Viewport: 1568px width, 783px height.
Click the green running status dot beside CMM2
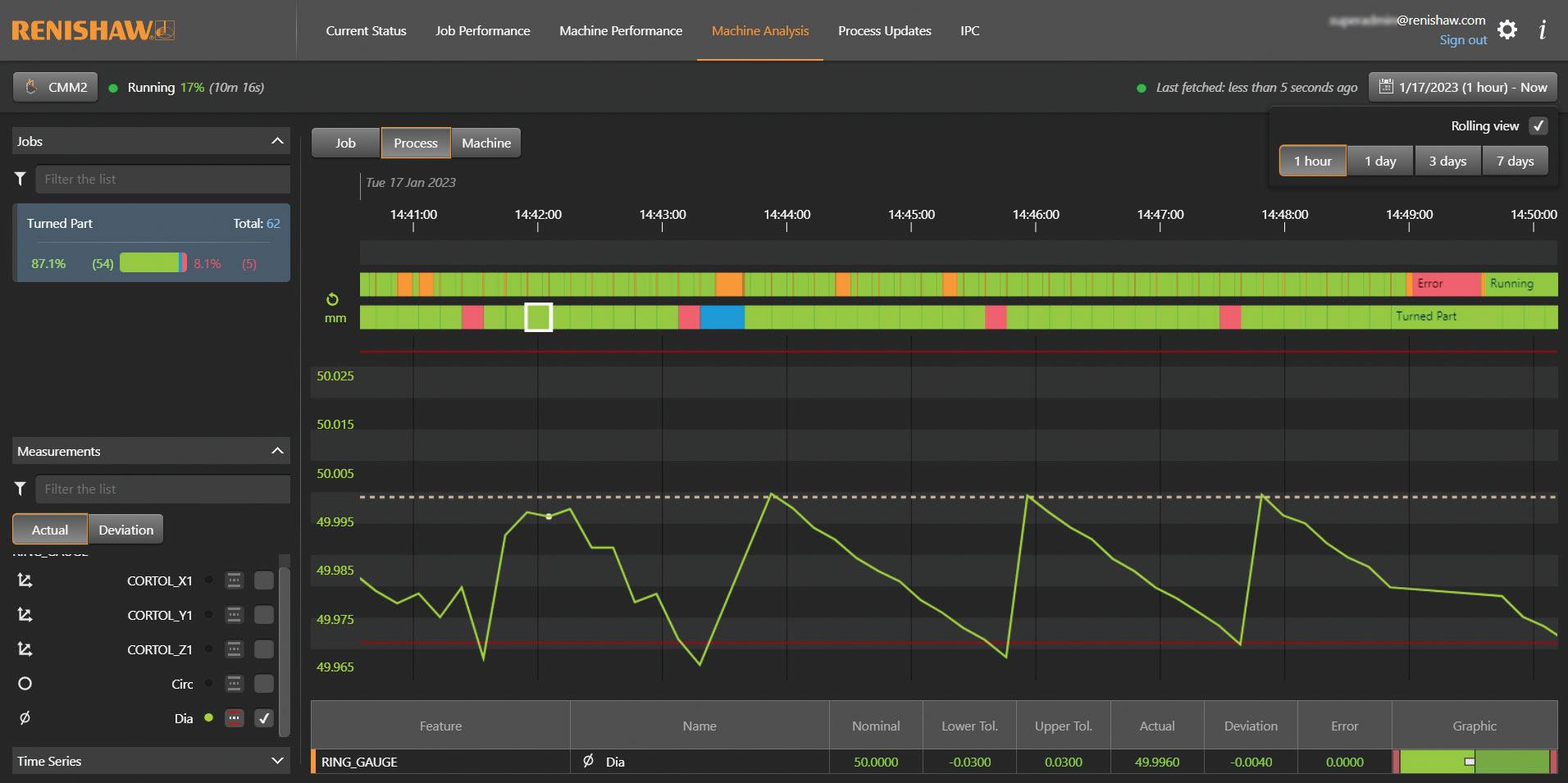[113, 88]
